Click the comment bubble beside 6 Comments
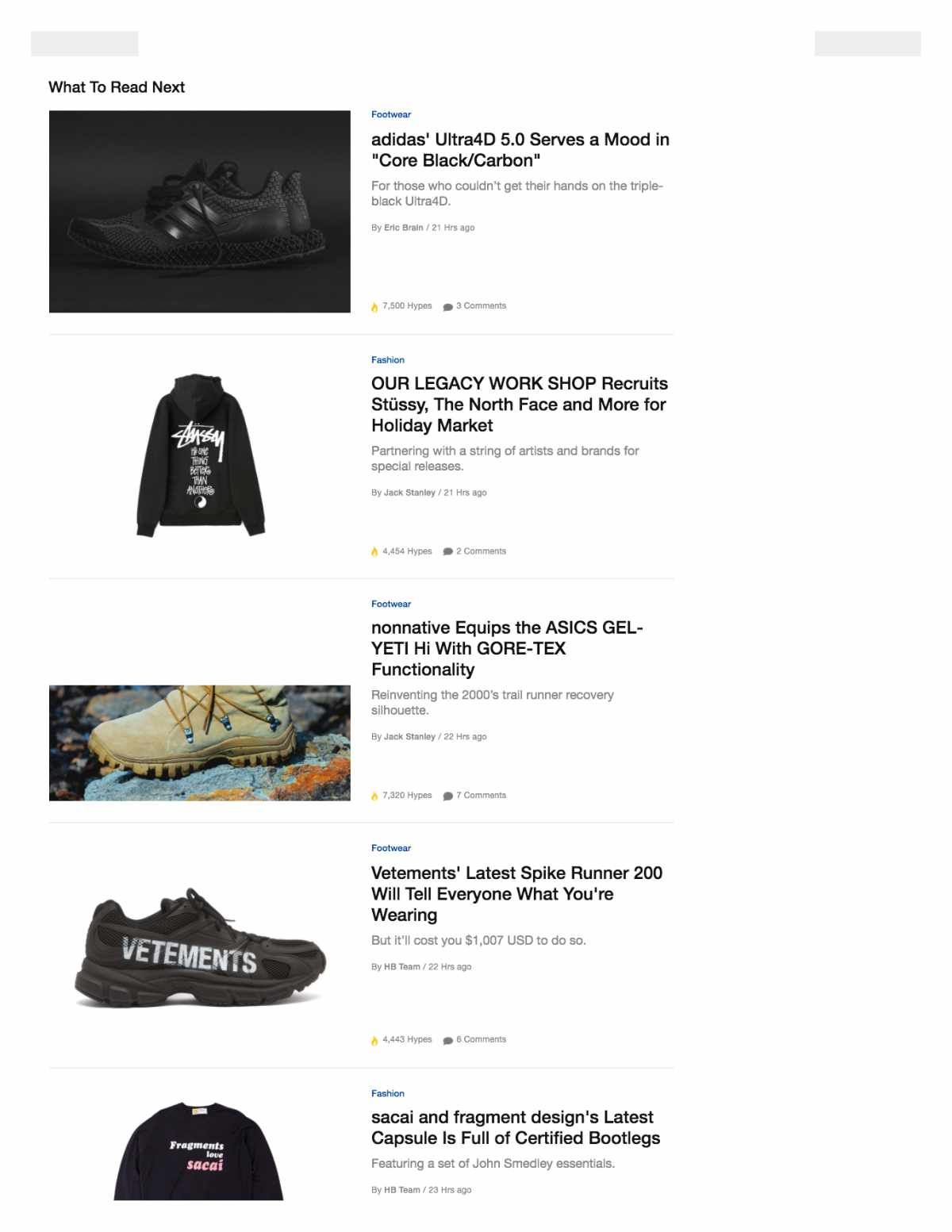This screenshot has width=952, height=1232. click(x=447, y=1040)
